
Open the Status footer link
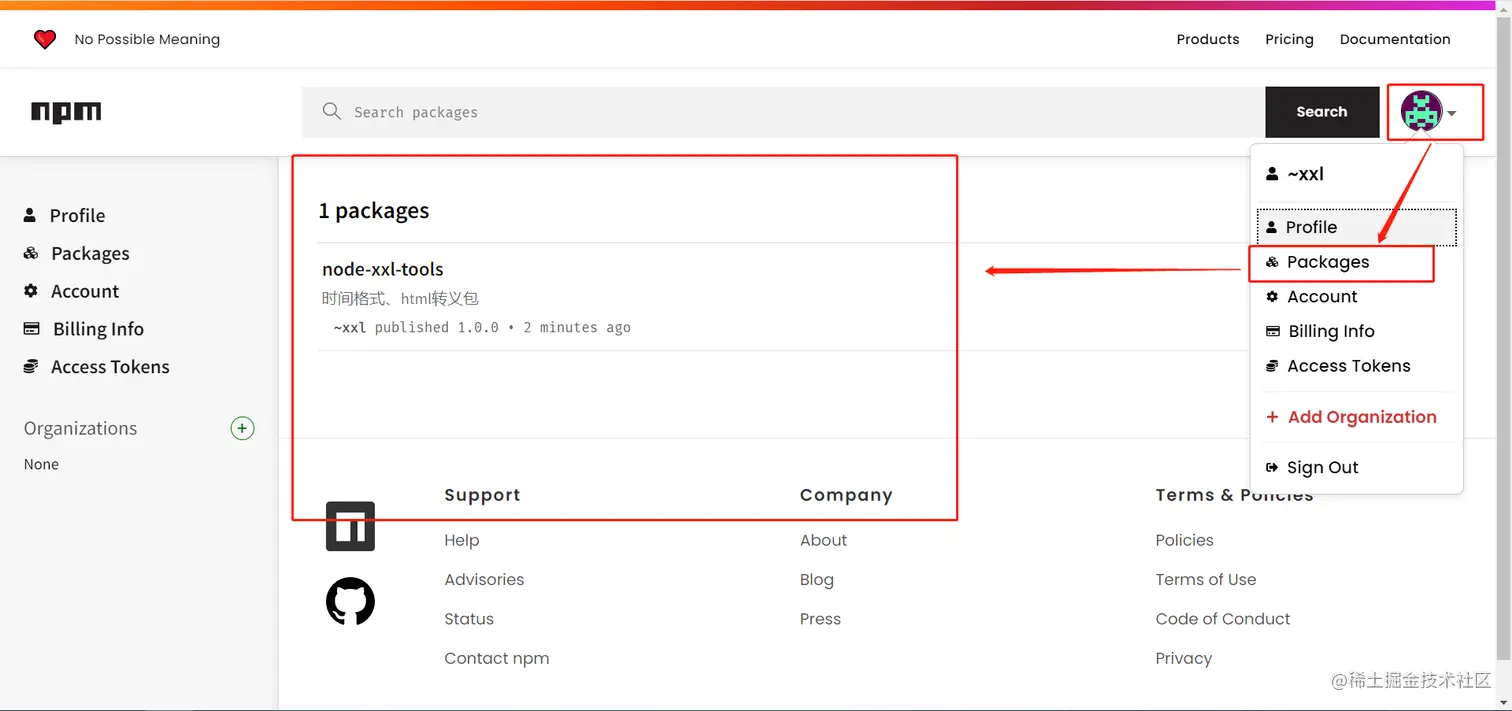point(469,619)
